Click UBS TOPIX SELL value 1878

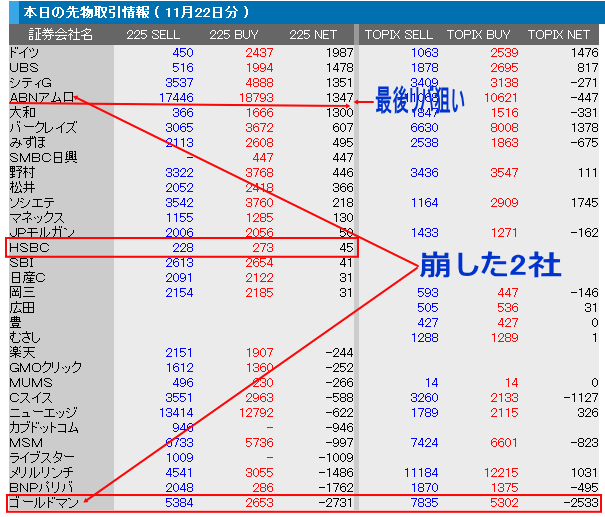424,68
